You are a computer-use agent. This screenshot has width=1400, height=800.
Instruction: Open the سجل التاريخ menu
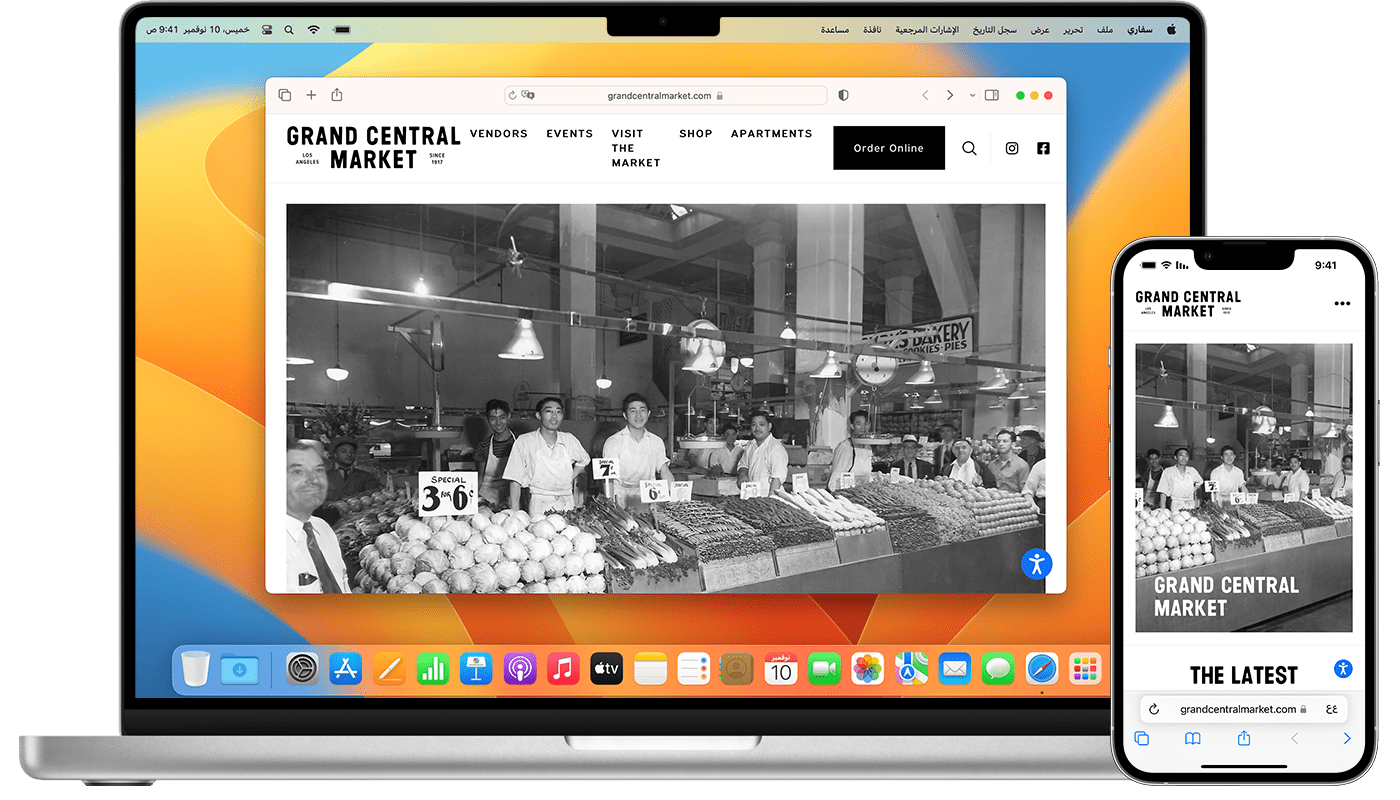995,30
